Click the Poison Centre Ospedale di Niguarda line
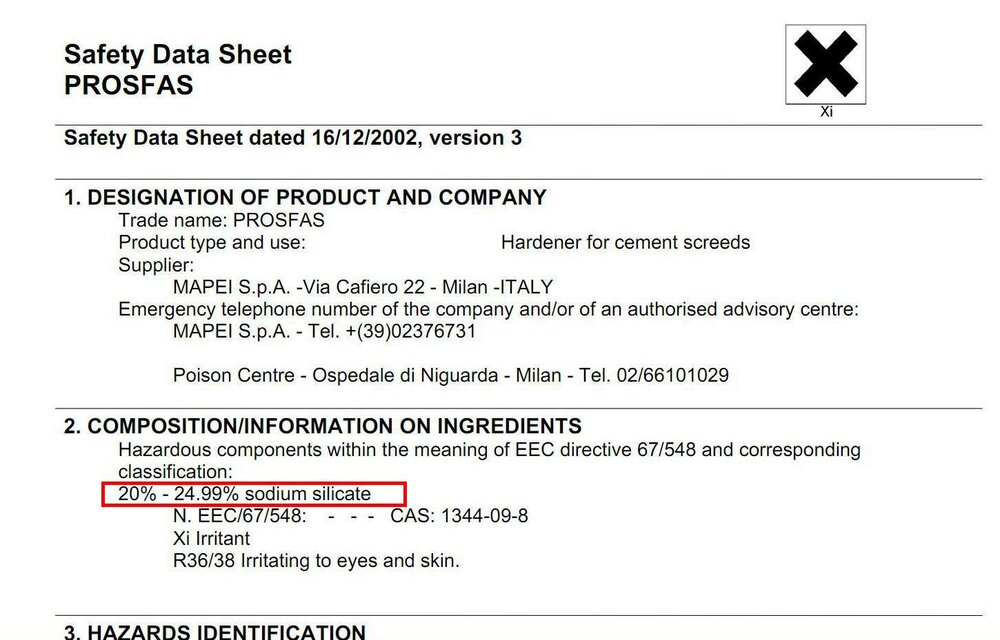1000x640 pixels. click(450, 376)
